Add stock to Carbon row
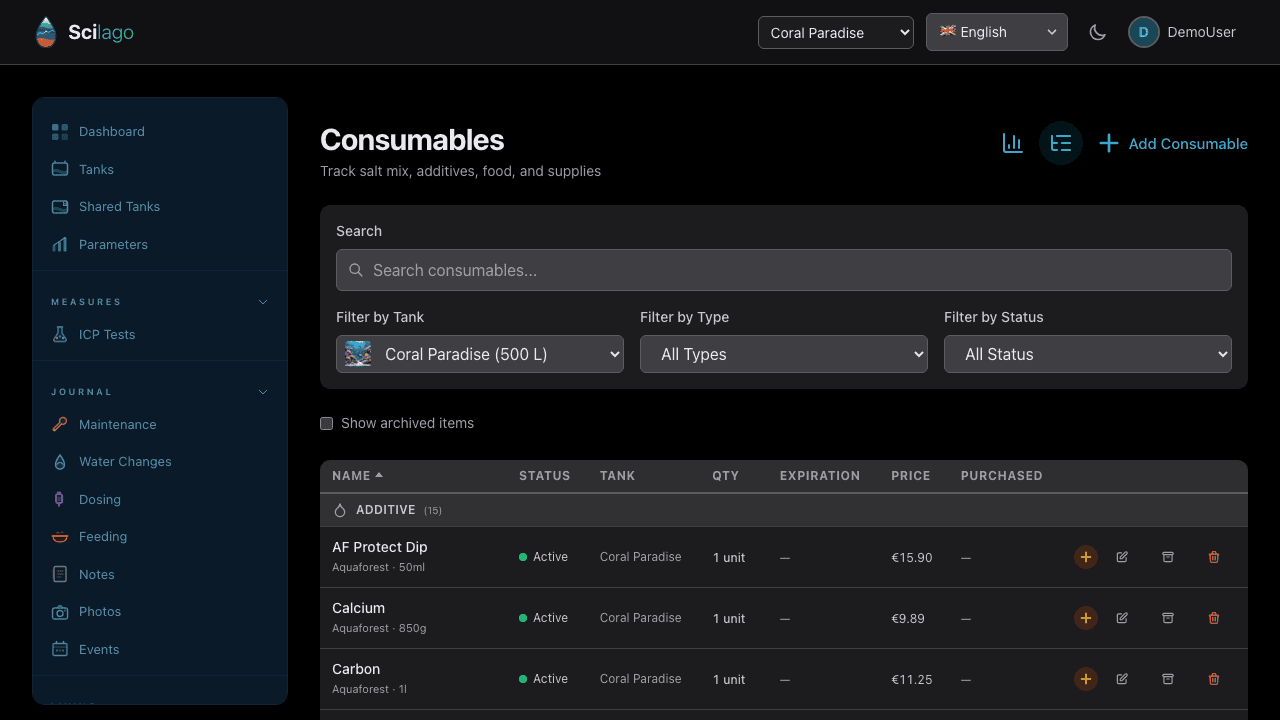This screenshot has width=1280, height=720. (x=1086, y=679)
